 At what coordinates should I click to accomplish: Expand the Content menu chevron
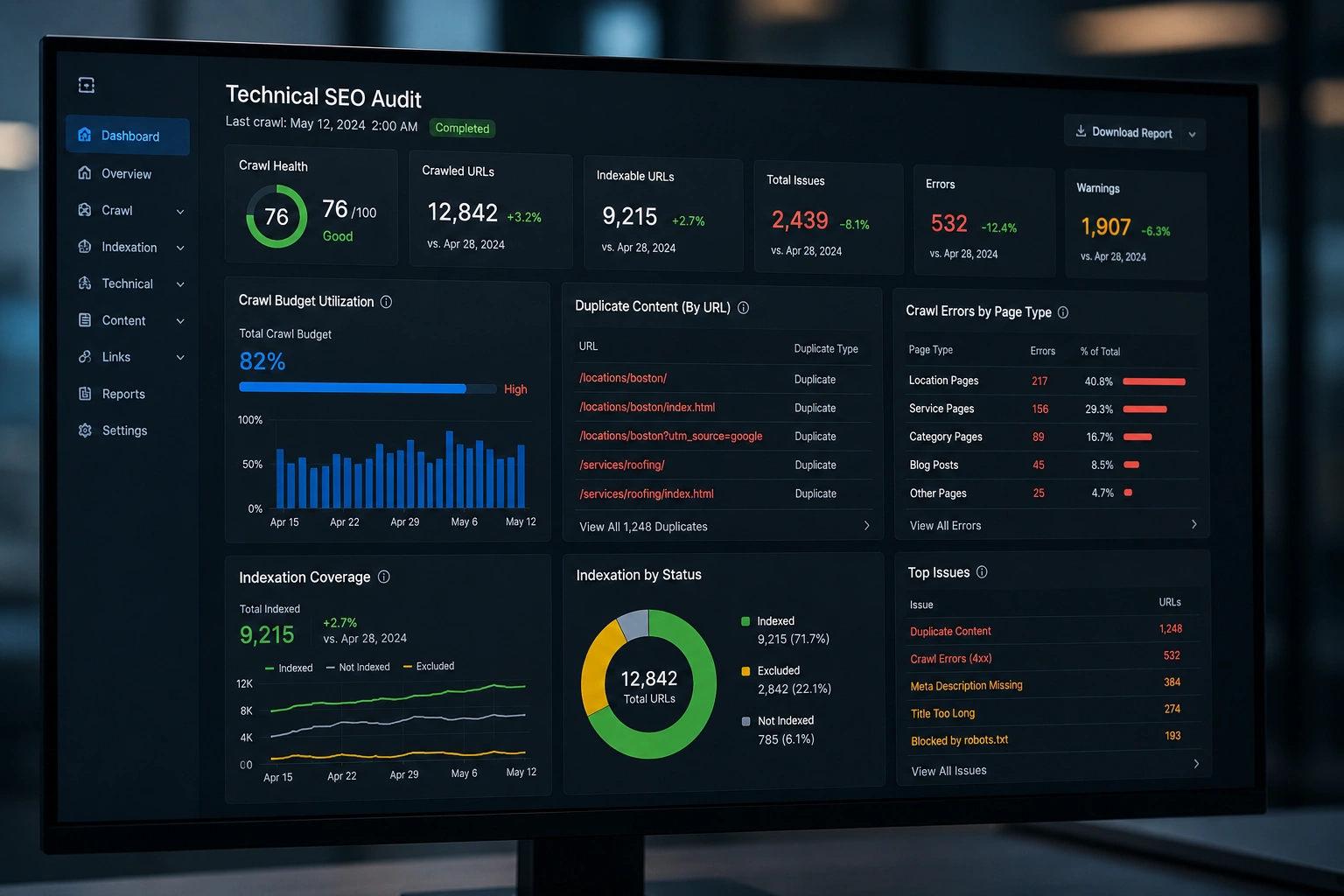(x=180, y=321)
